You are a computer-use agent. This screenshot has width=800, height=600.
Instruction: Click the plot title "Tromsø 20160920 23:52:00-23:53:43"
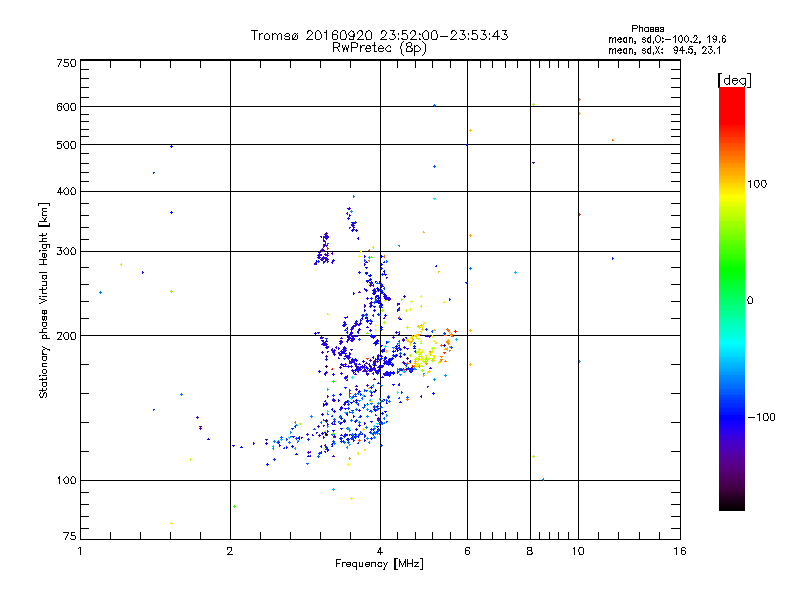tap(379, 35)
